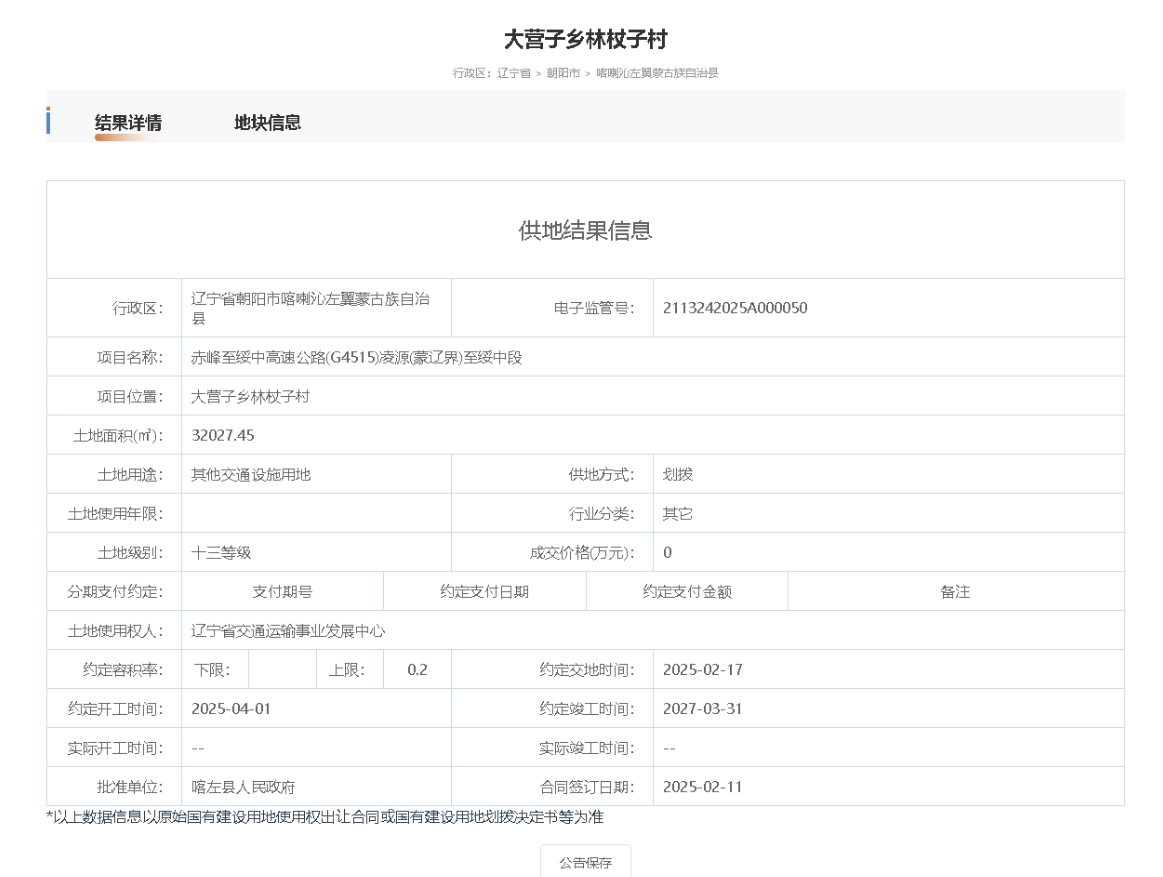Select transaction price value 0
Viewport: 1163px width, 877px height.
tap(668, 553)
